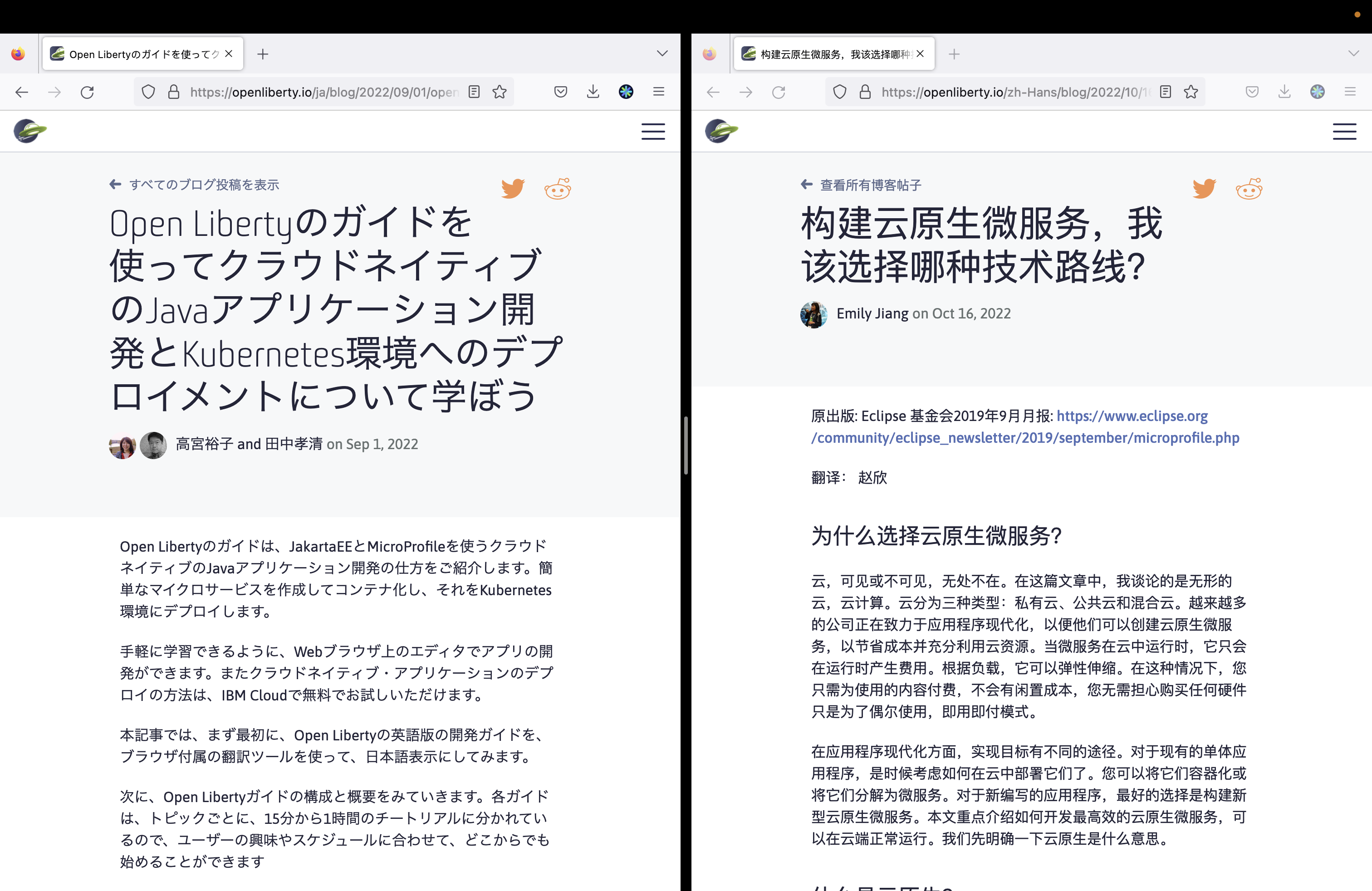1372x891 pixels.
Task: Reload the page in left Firefox window
Action: coord(87,92)
